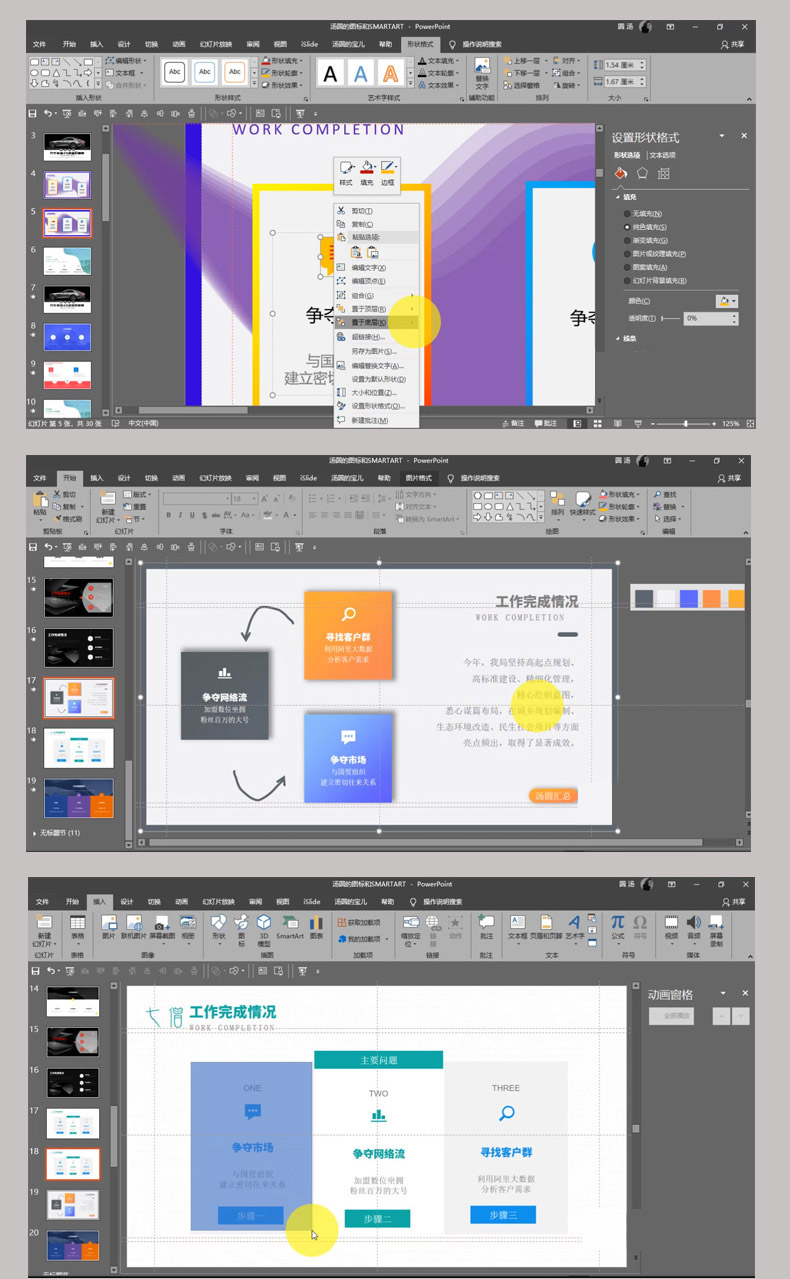Click the 全部播放 button in animation pane

tap(671, 1015)
